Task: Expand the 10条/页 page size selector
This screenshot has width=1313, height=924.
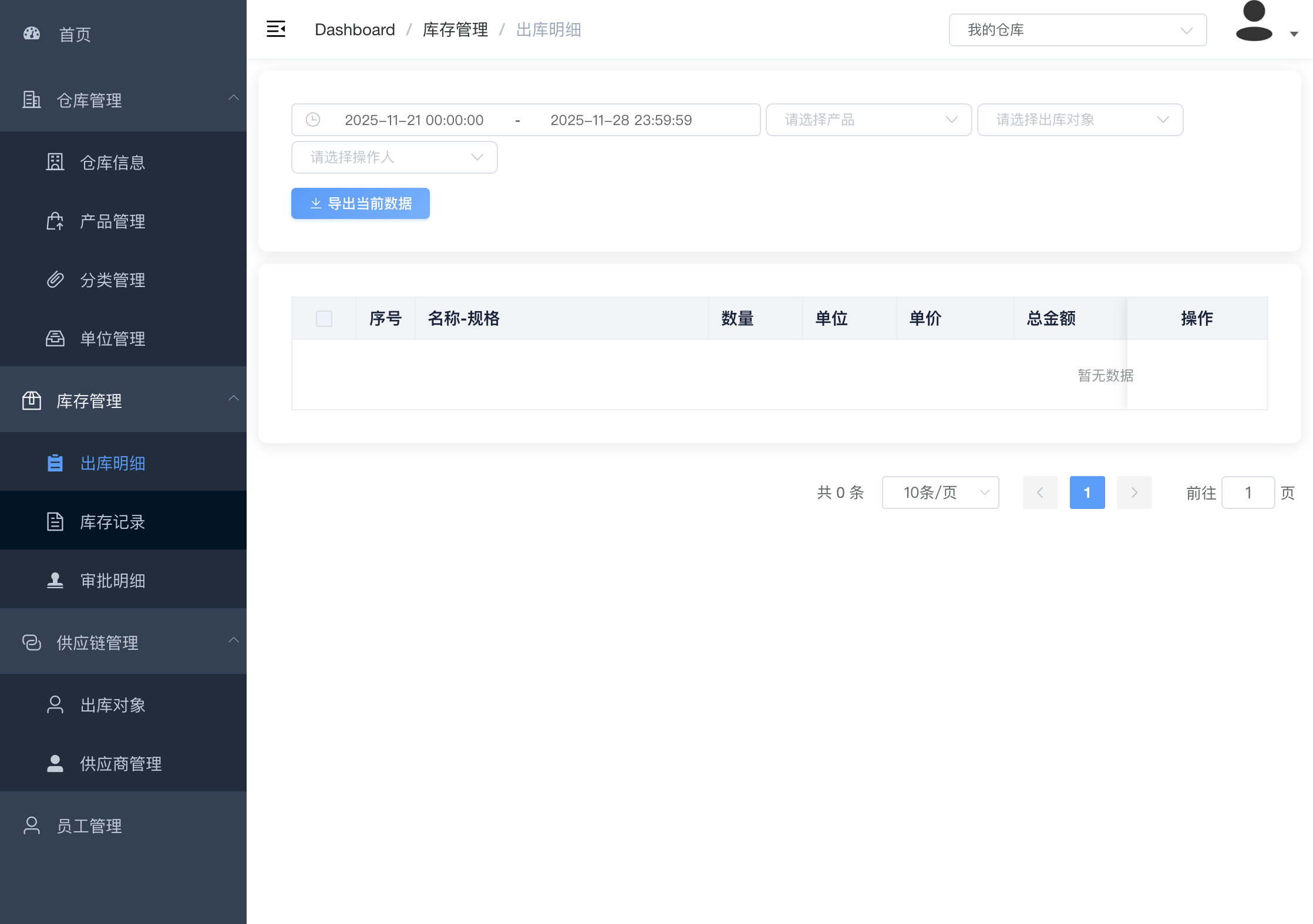Action: [940, 493]
